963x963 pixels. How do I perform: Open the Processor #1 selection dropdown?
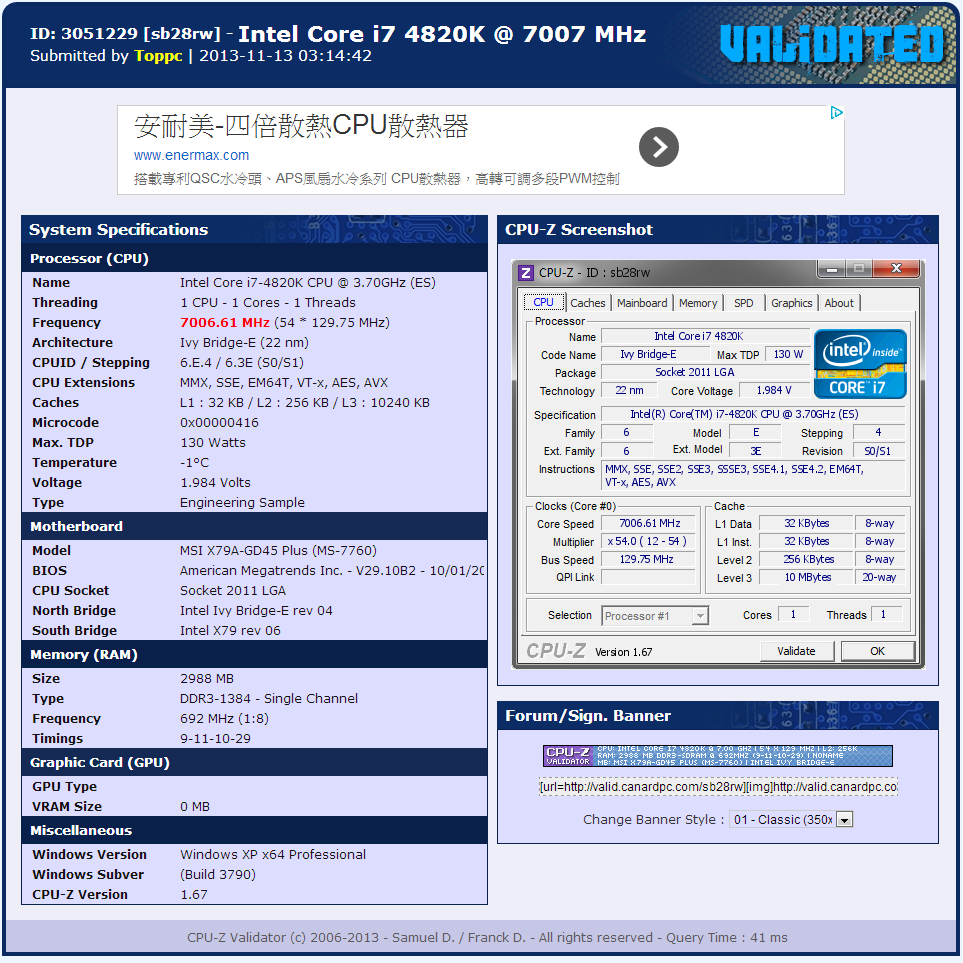[700, 615]
